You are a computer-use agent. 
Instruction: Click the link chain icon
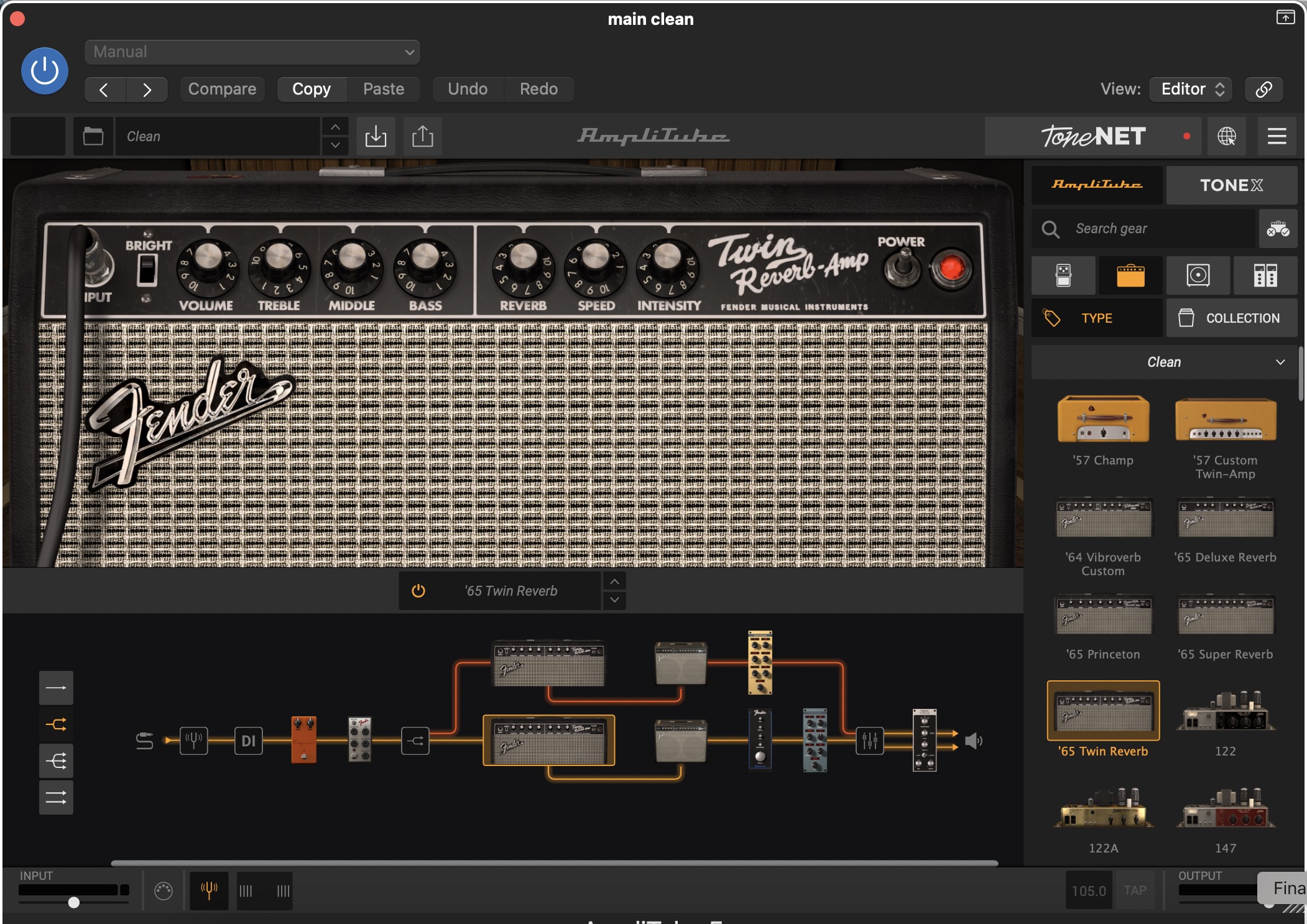point(1263,89)
